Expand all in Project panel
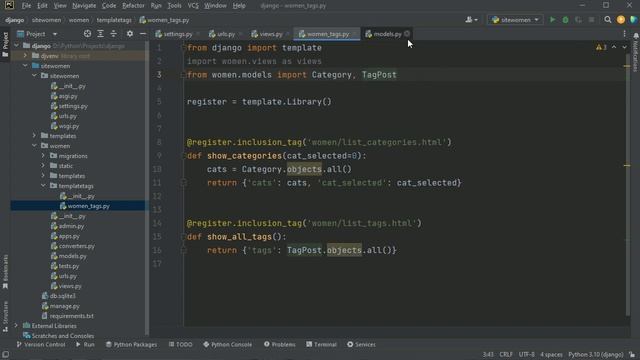 click(100, 34)
